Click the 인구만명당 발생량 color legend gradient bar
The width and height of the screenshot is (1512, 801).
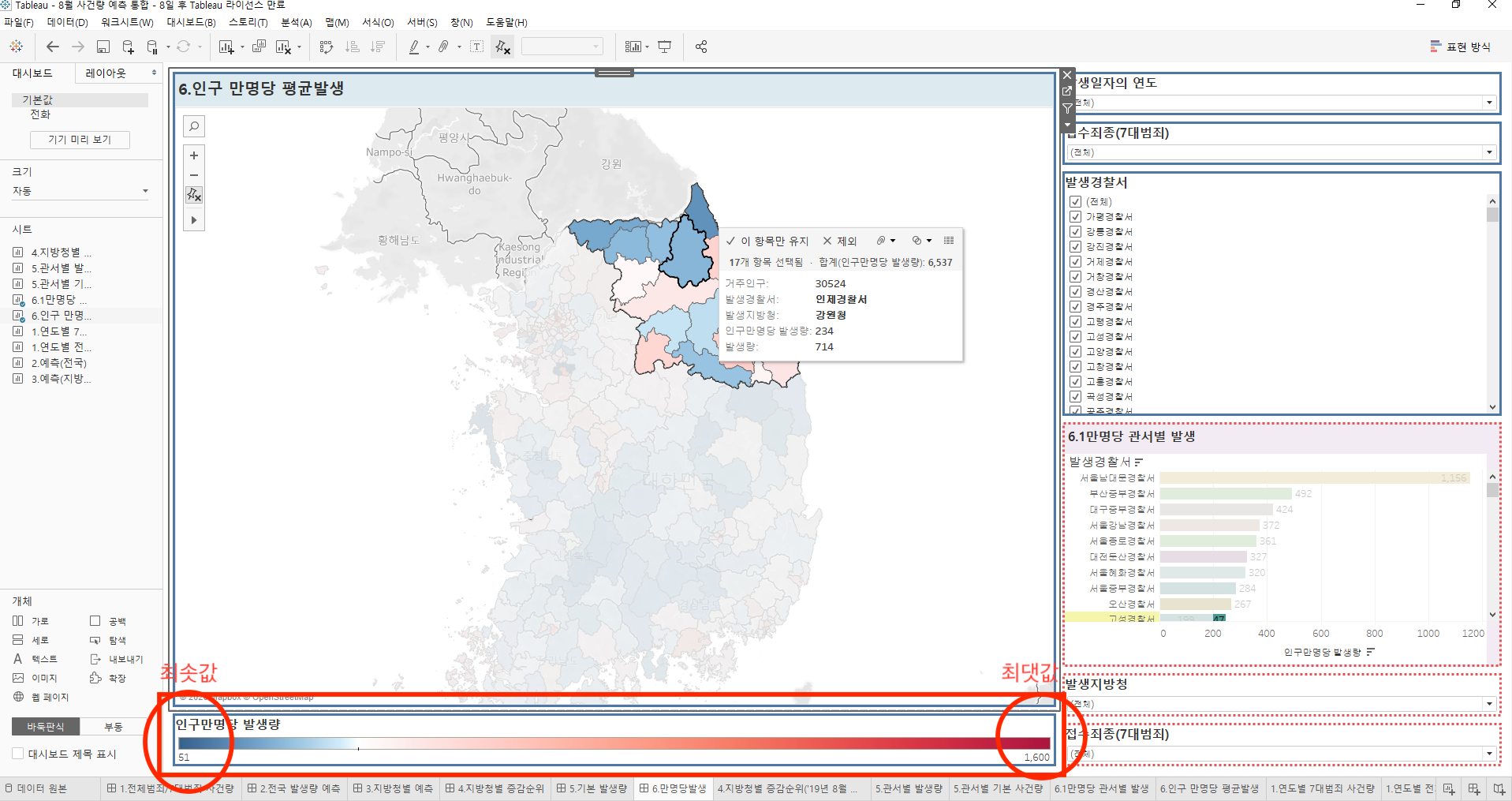[614, 743]
